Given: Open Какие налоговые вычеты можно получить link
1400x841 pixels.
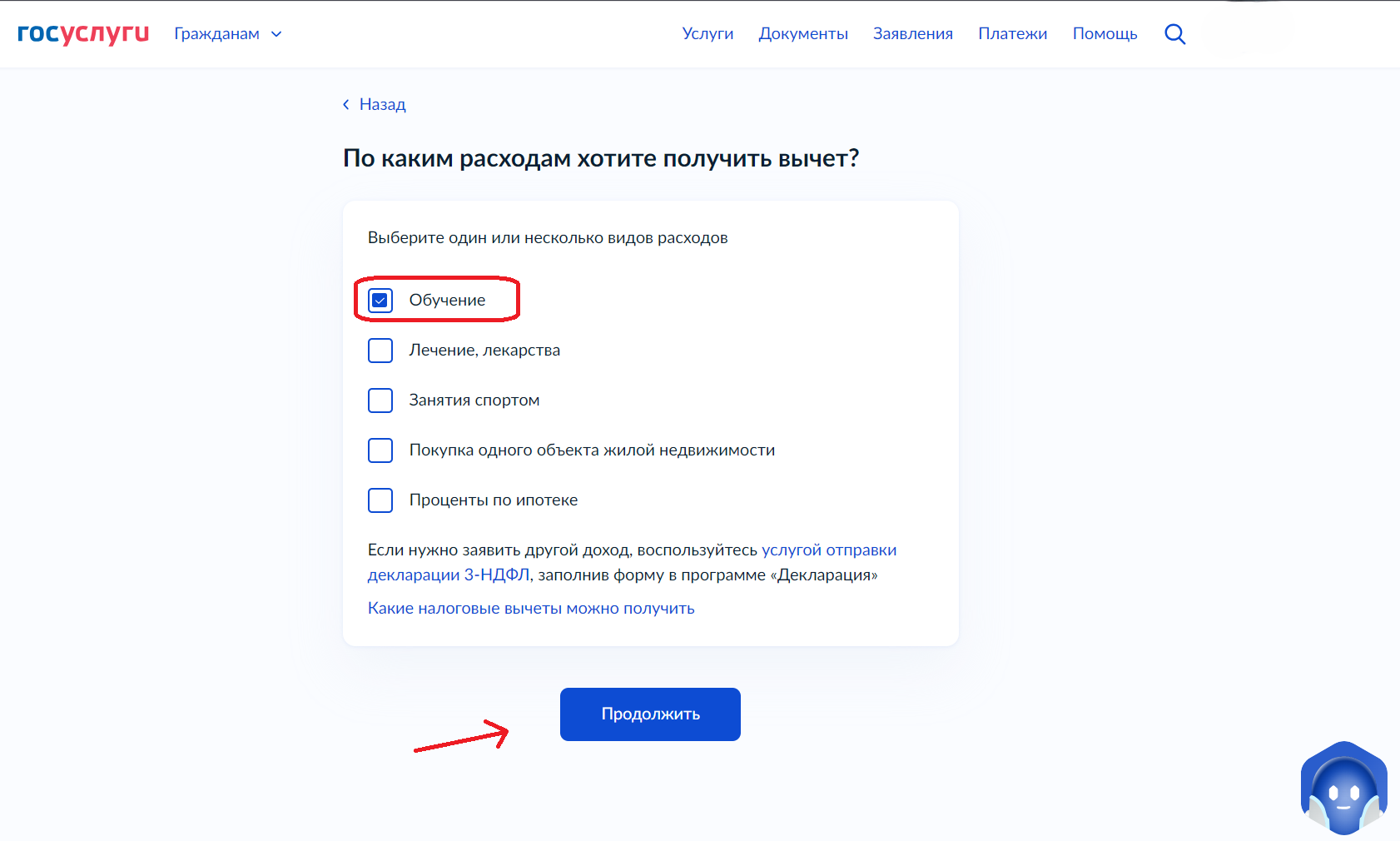Looking at the screenshot, I should 531,608.
